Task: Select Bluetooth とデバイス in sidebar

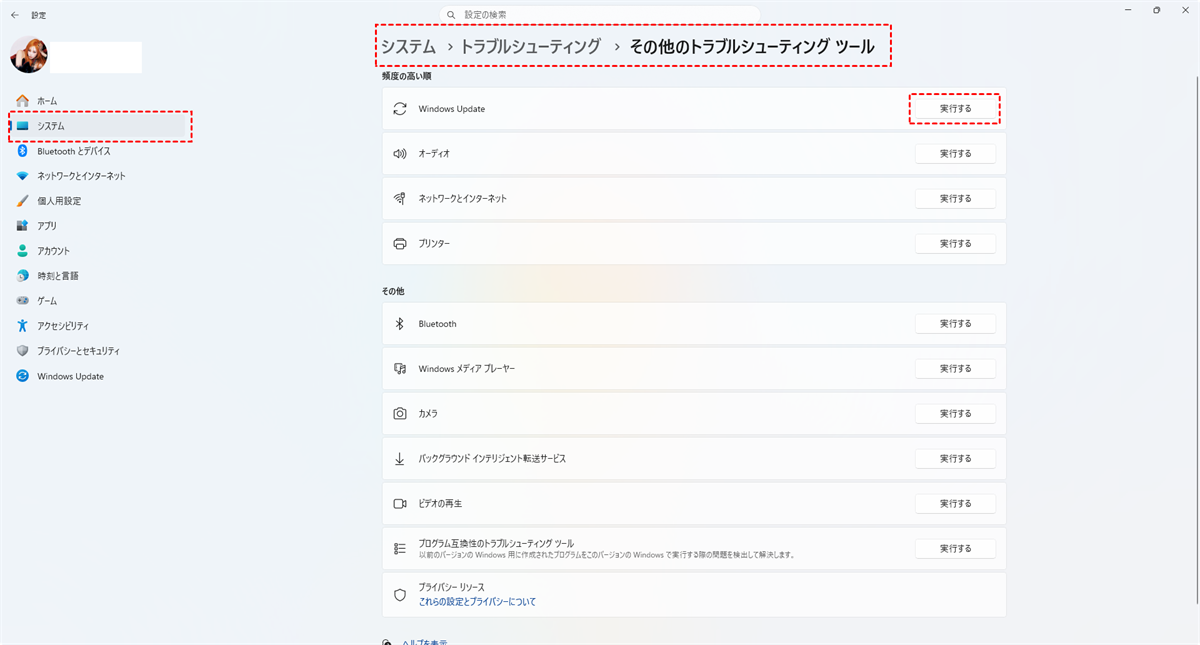Action: [x=73, y=151]
